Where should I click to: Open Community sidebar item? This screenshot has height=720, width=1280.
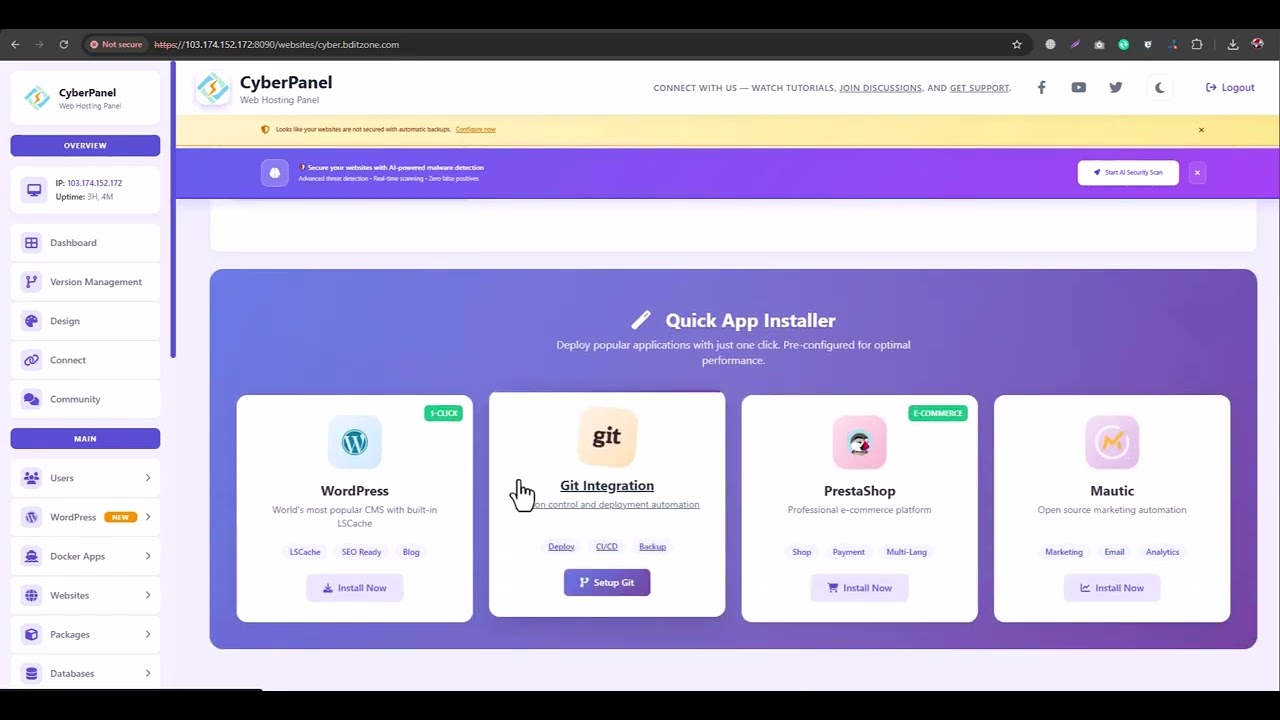85,399
